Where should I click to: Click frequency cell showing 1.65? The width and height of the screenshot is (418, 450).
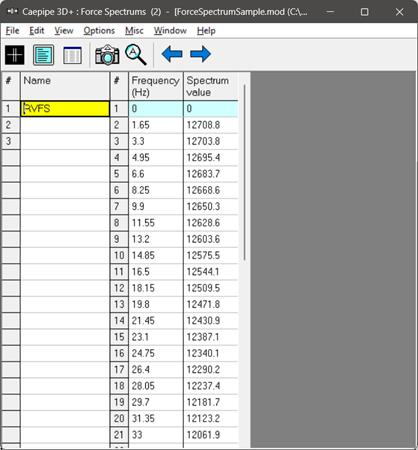click(156, 125)
